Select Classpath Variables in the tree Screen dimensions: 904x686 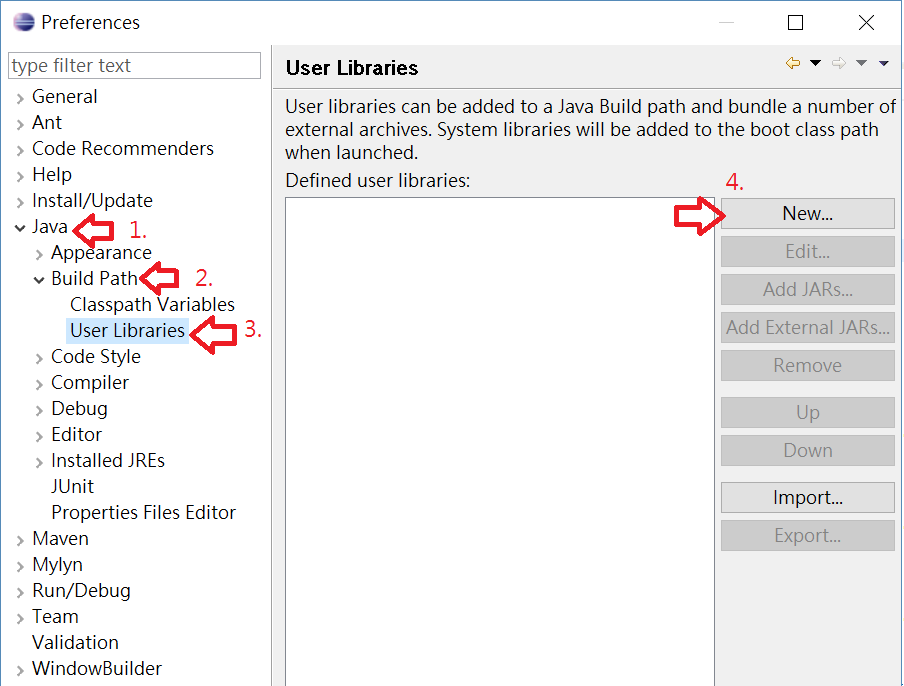click(152, 304)
